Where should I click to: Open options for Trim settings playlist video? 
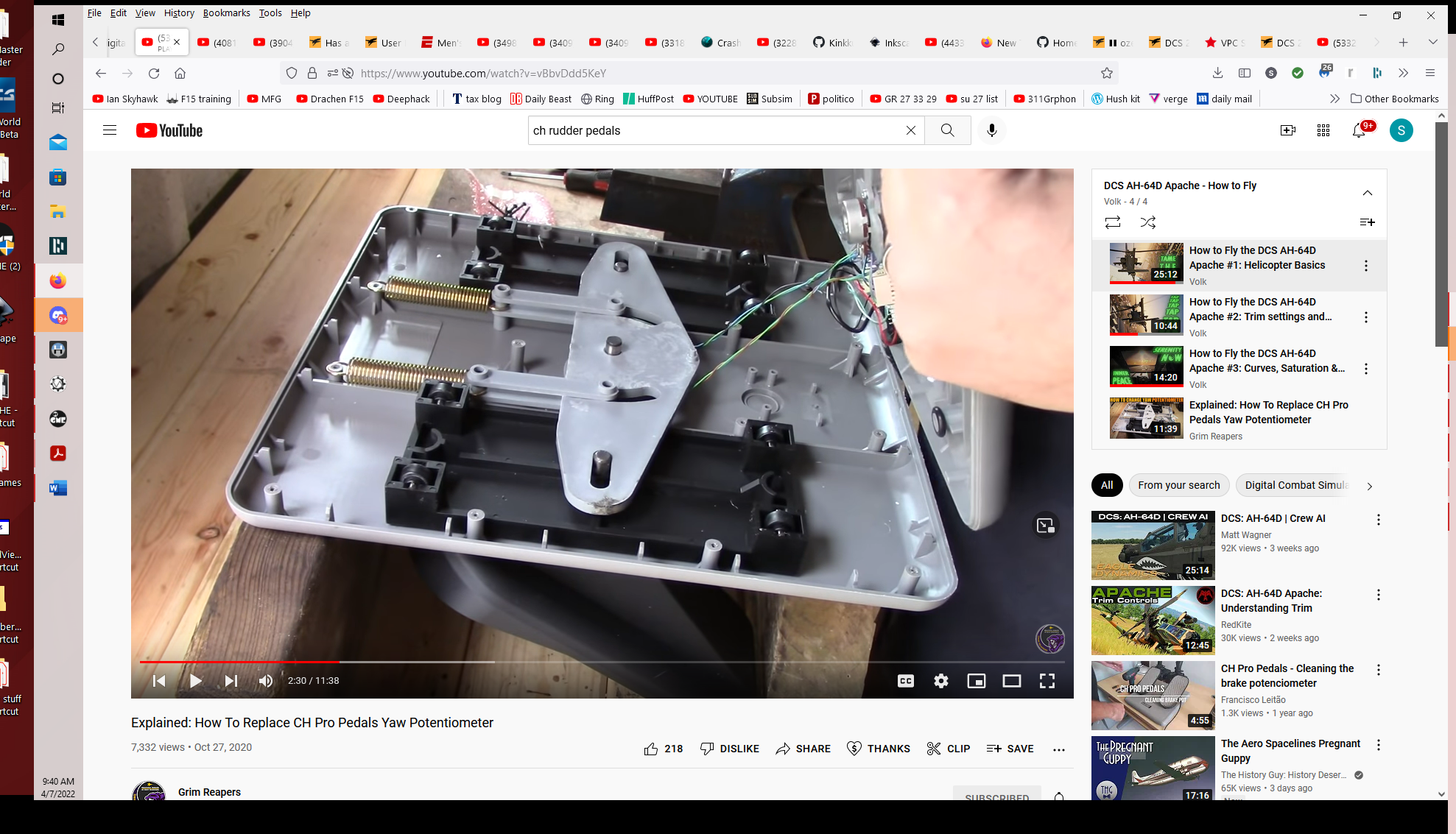pyautogui.click(x=1366, y=317)
